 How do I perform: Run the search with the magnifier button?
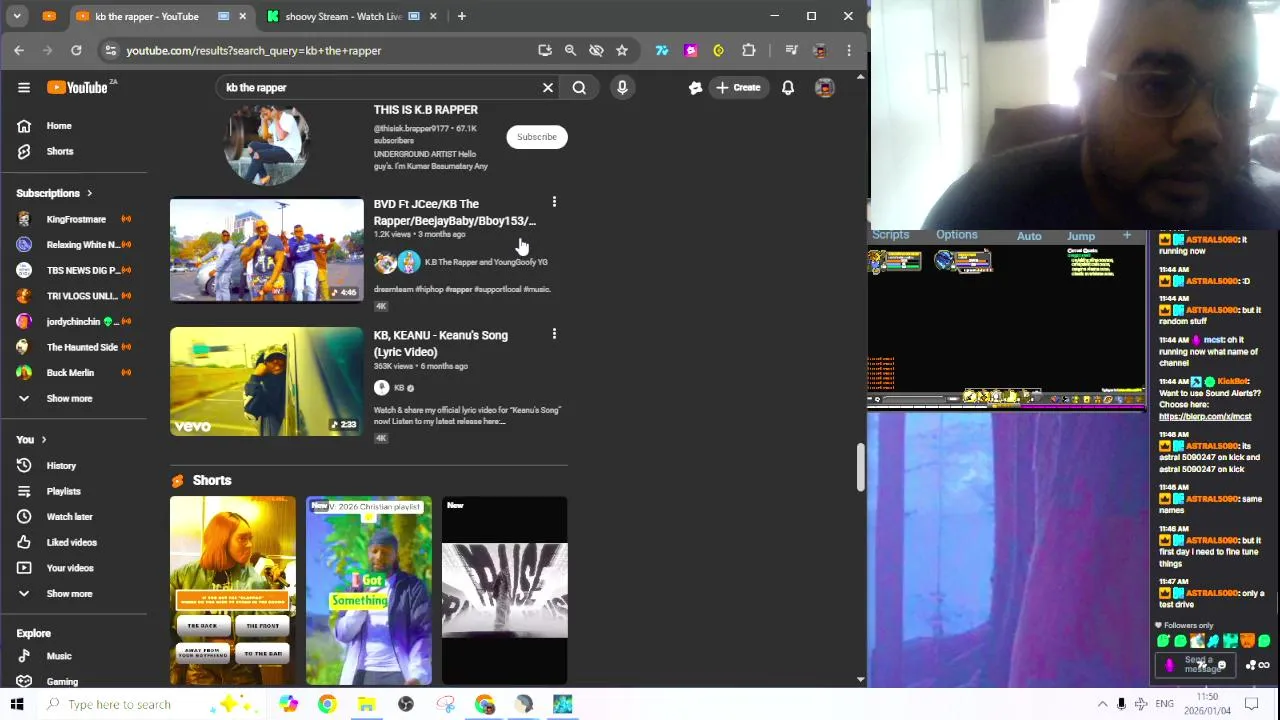tap(579, 87)
